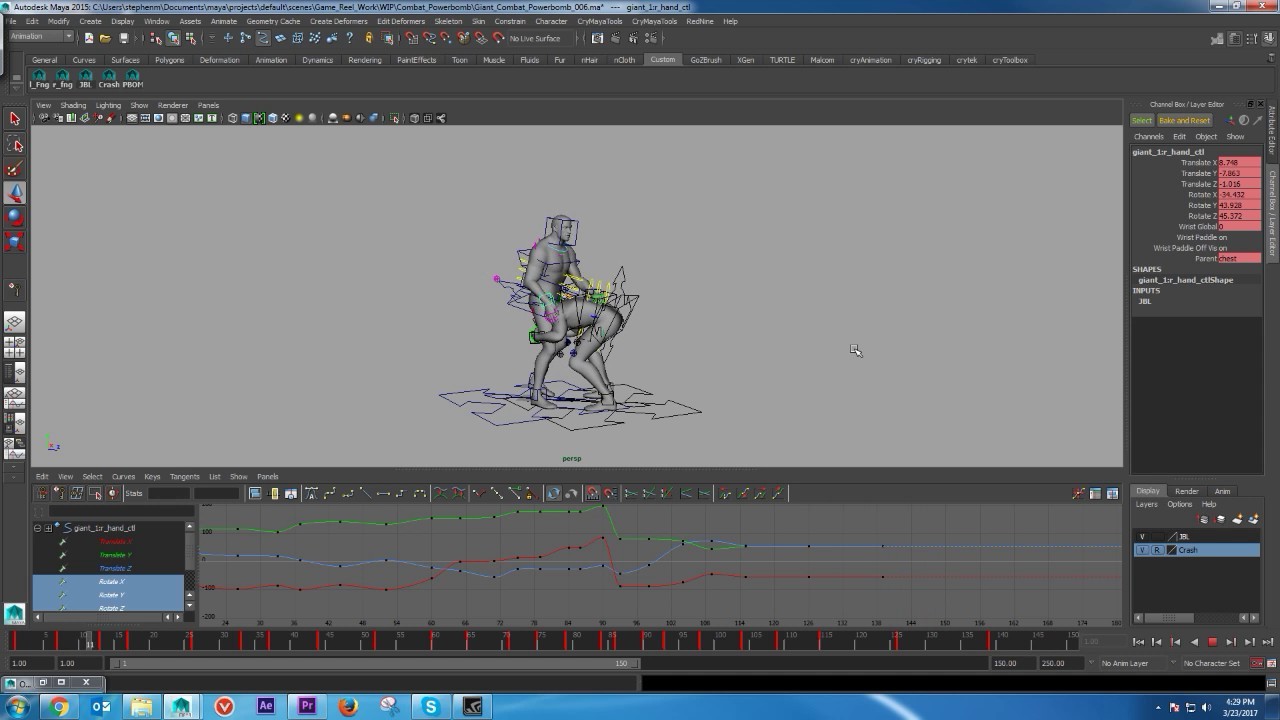Viewport: 1280px width, 720px height.
Task: Select spline tangents icon in Graph Editor toolbar
Action: pos(331,492)
